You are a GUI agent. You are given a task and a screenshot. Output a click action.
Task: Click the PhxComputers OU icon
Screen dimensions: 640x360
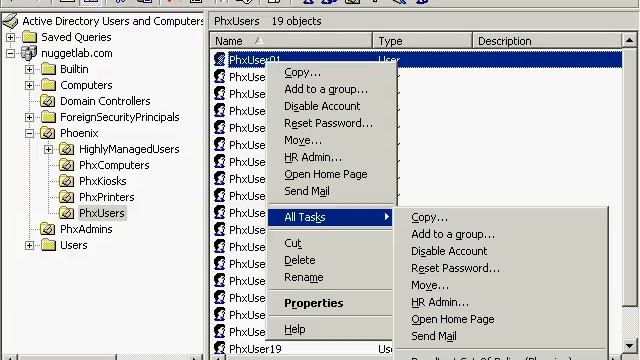coord(67,165)
